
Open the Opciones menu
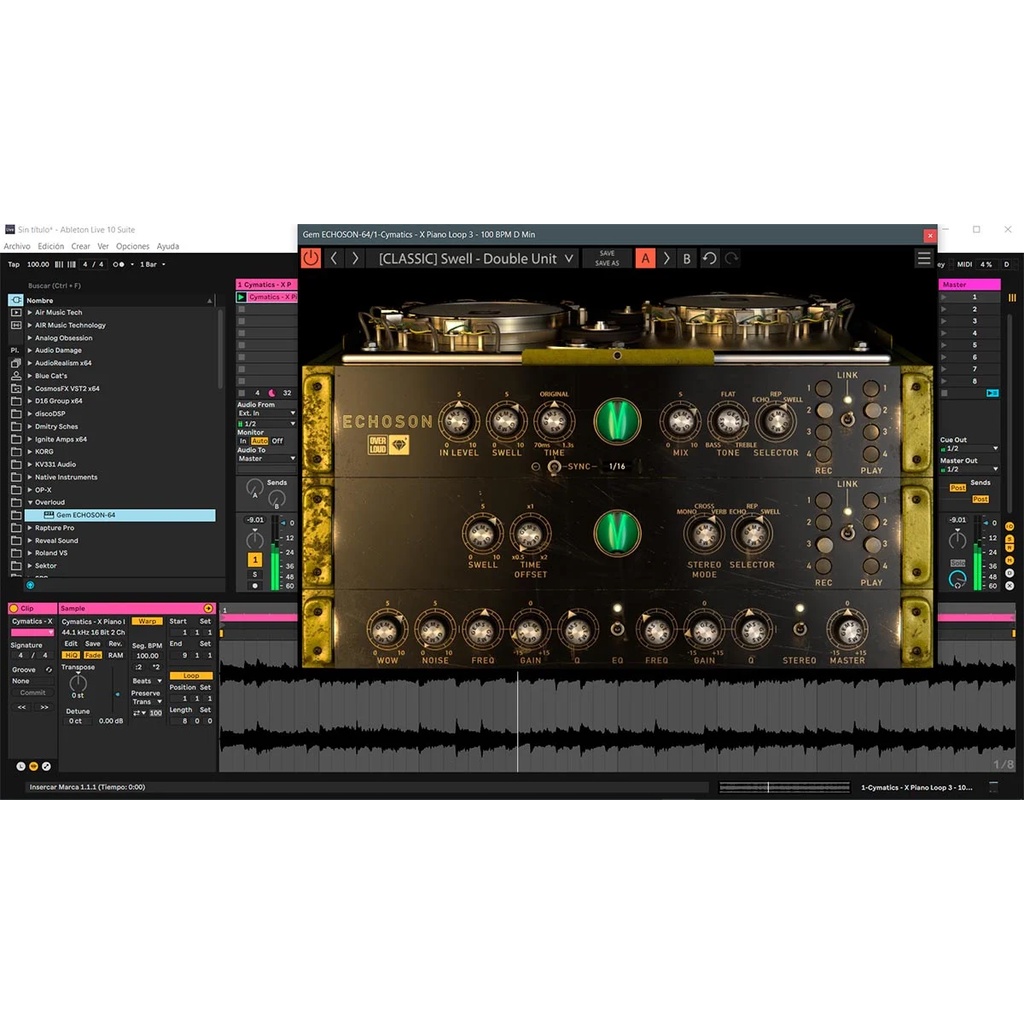[133, 246]
